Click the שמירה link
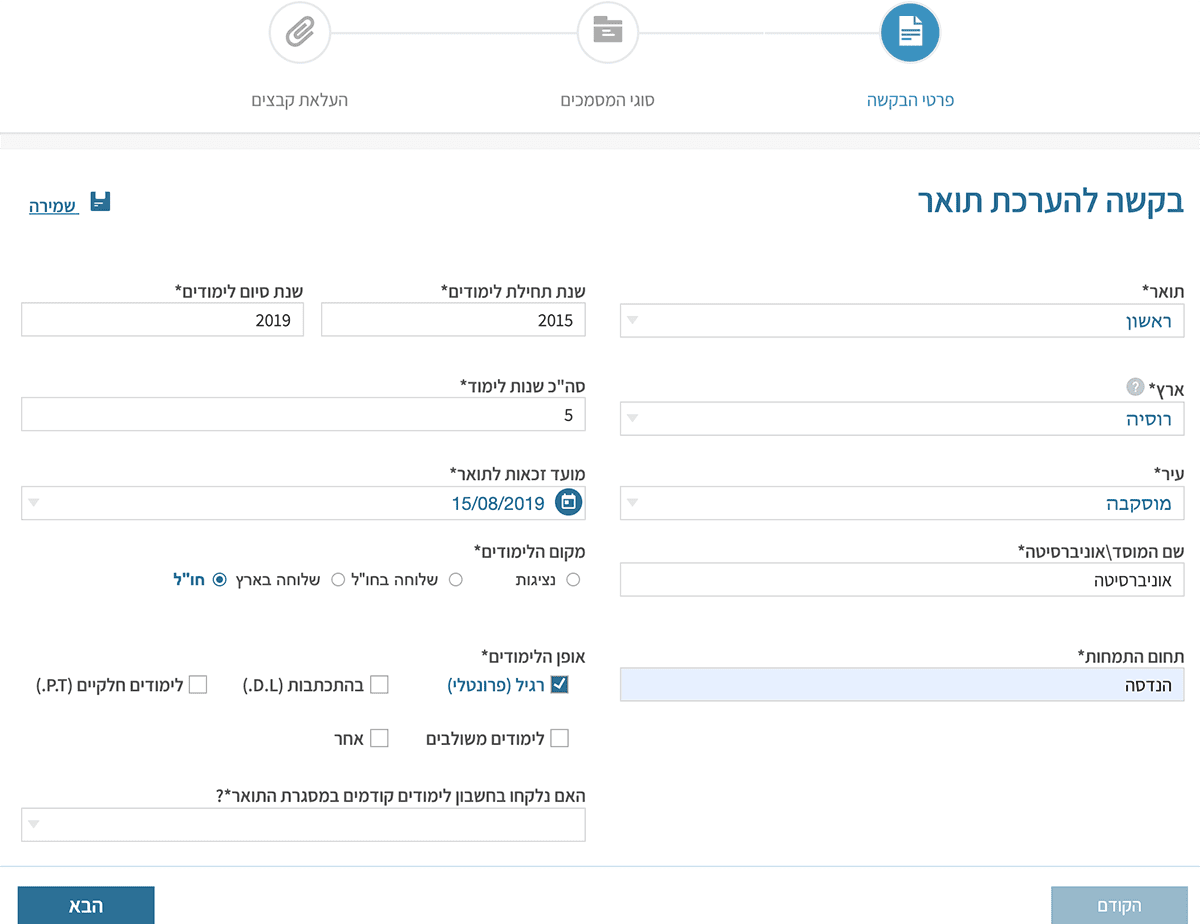 (53, 207)
